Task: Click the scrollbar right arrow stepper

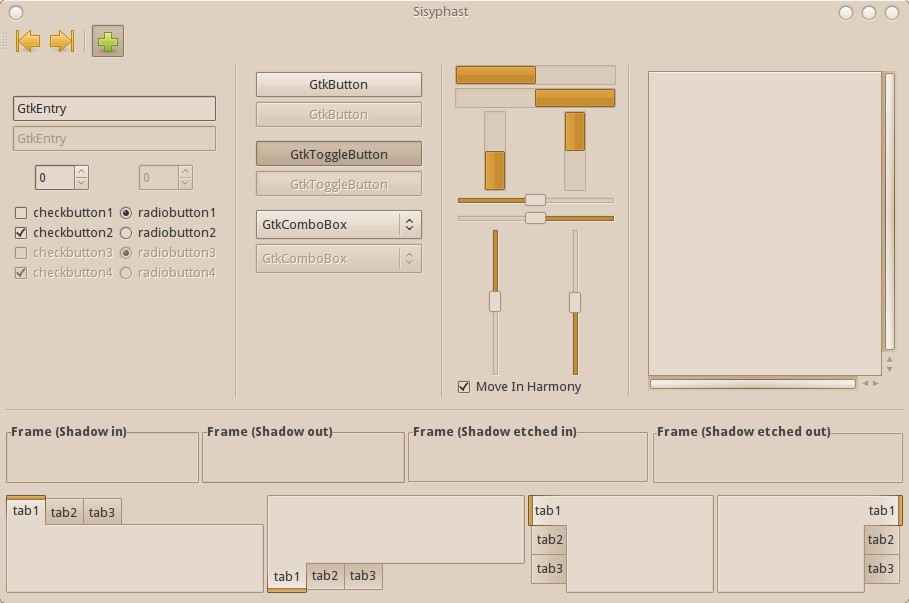Action: click(875, 384)
